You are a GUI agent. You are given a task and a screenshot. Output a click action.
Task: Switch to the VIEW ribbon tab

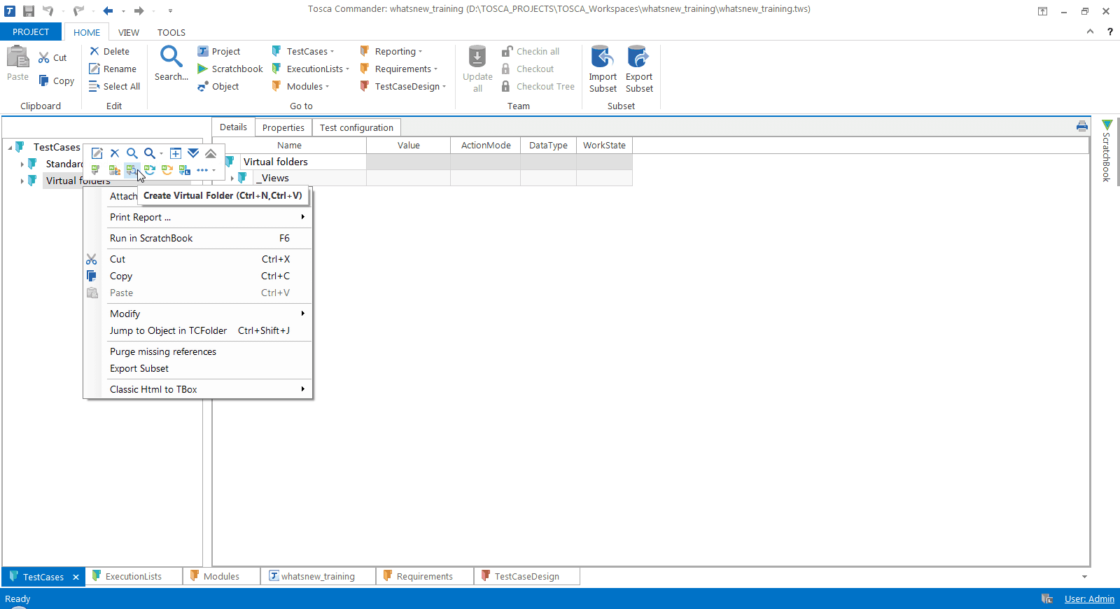(x=129, y=32)
